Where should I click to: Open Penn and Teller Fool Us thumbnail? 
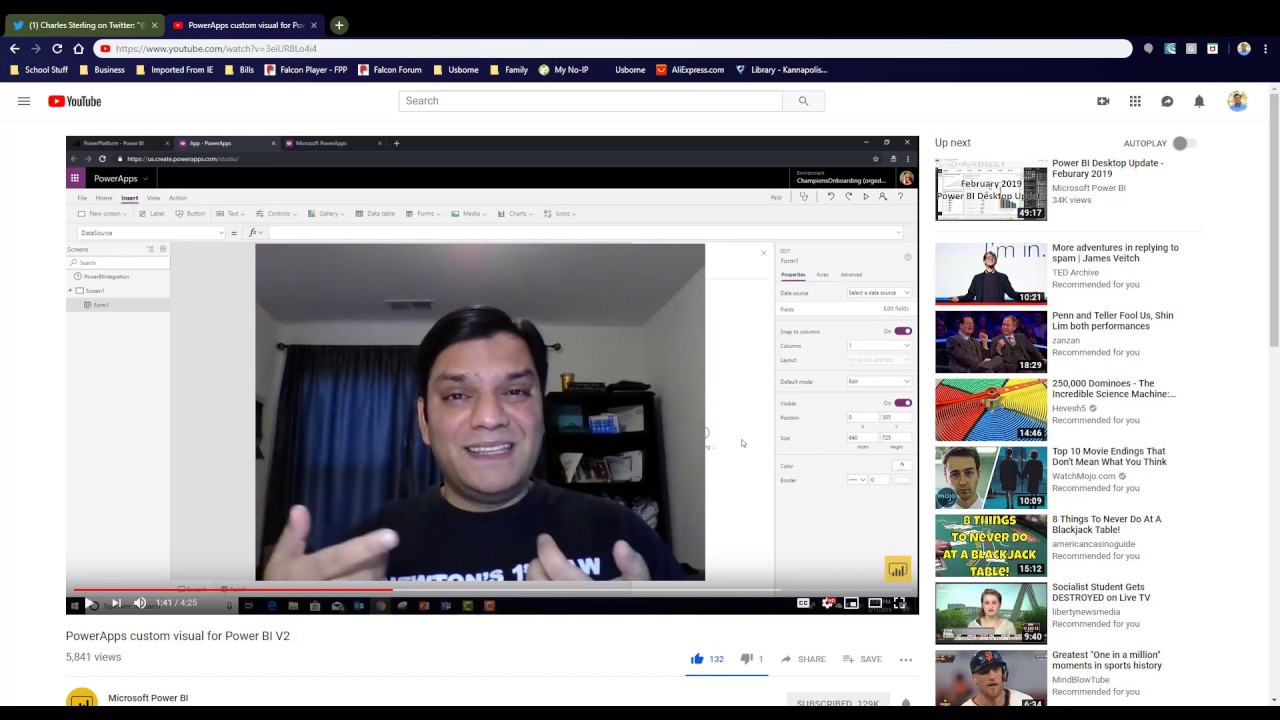pos(991,342)
